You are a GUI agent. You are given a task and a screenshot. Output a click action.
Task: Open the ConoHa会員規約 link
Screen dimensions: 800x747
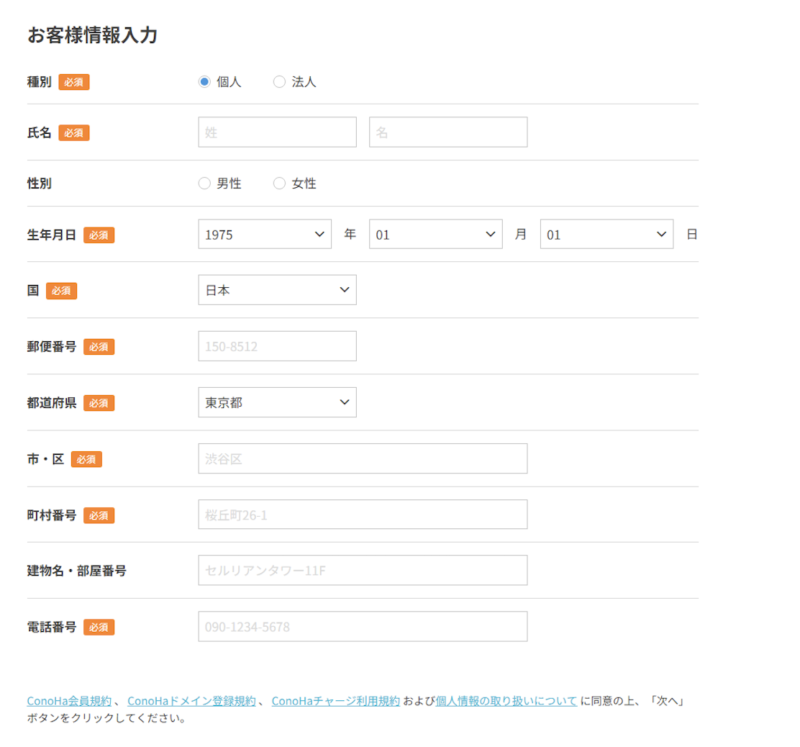tap(69, 701)
